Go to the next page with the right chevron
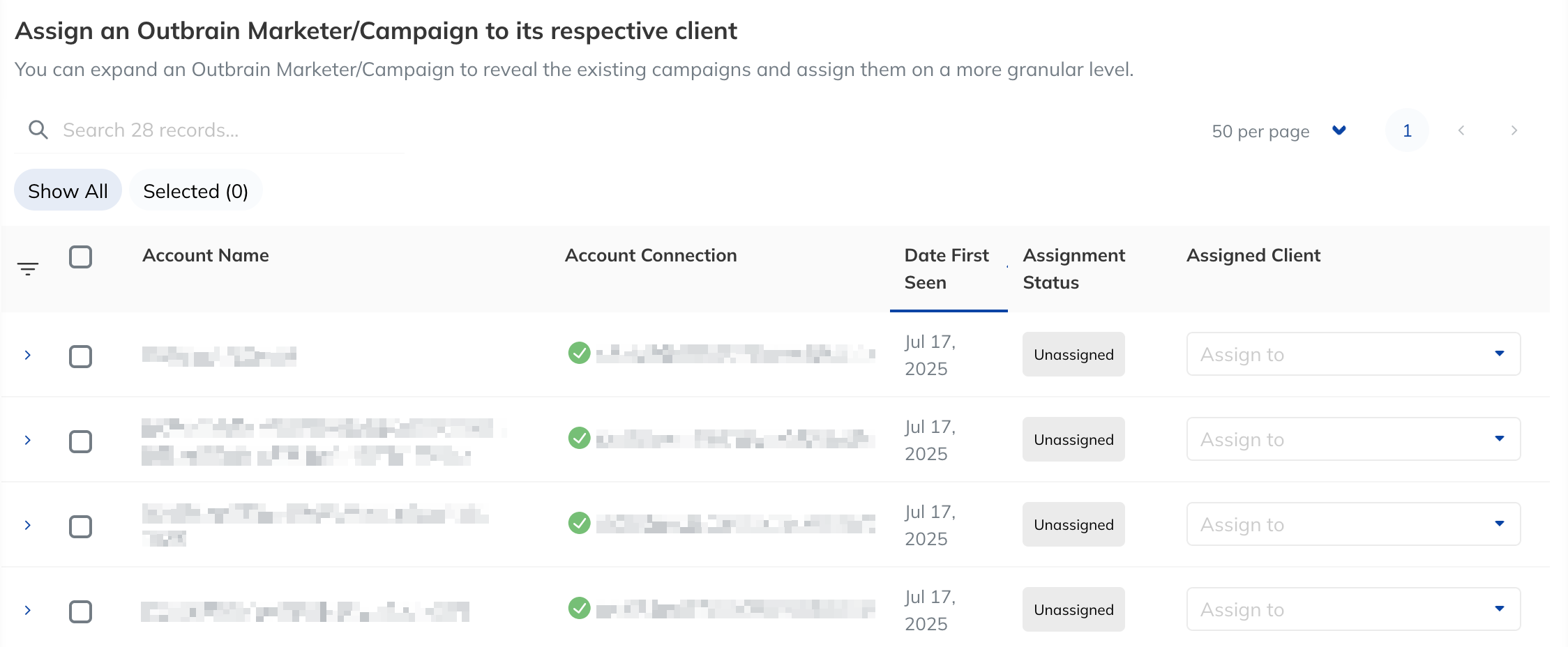Screen dimensions: 1568x647 pyautogui.click(x=1514, y=130)
